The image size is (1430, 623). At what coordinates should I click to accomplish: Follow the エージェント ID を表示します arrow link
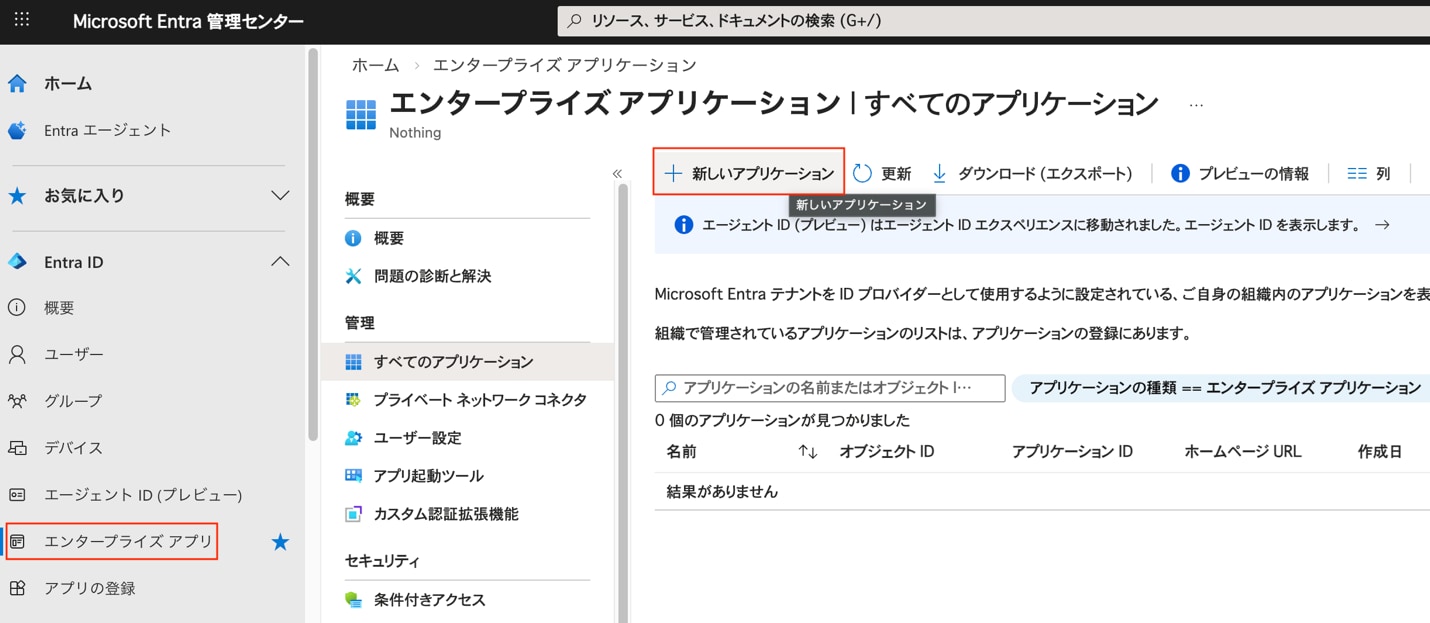(1384, 225)
